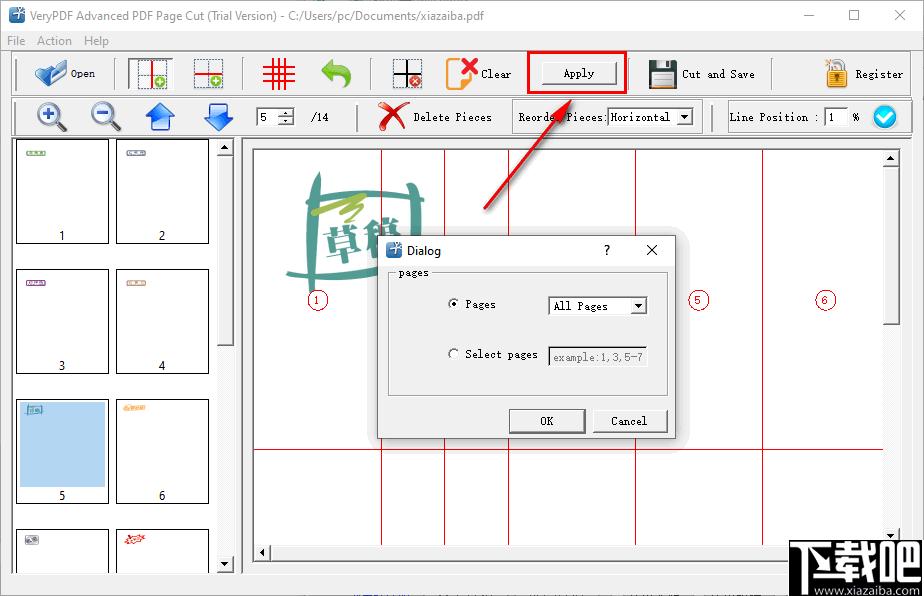The image size is (924, 596).
Task: Go to next page with down arrow
Action: click(218, 117)
